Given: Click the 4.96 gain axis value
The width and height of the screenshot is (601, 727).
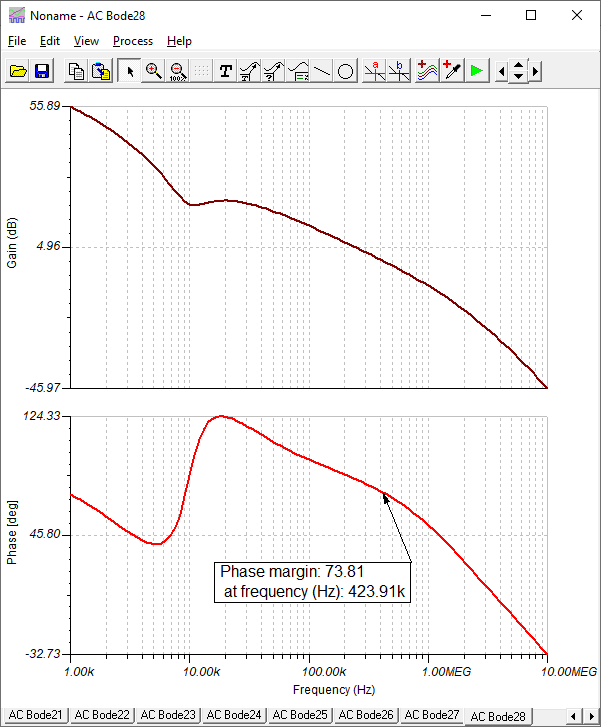Looking at the screenshot, I should pos(48,246).
